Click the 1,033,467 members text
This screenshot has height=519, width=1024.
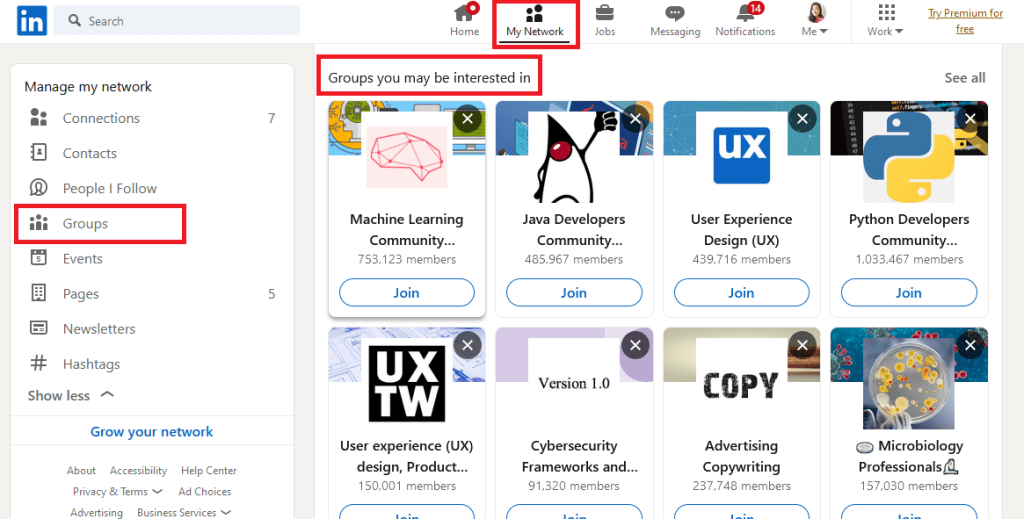pos(909,259)
